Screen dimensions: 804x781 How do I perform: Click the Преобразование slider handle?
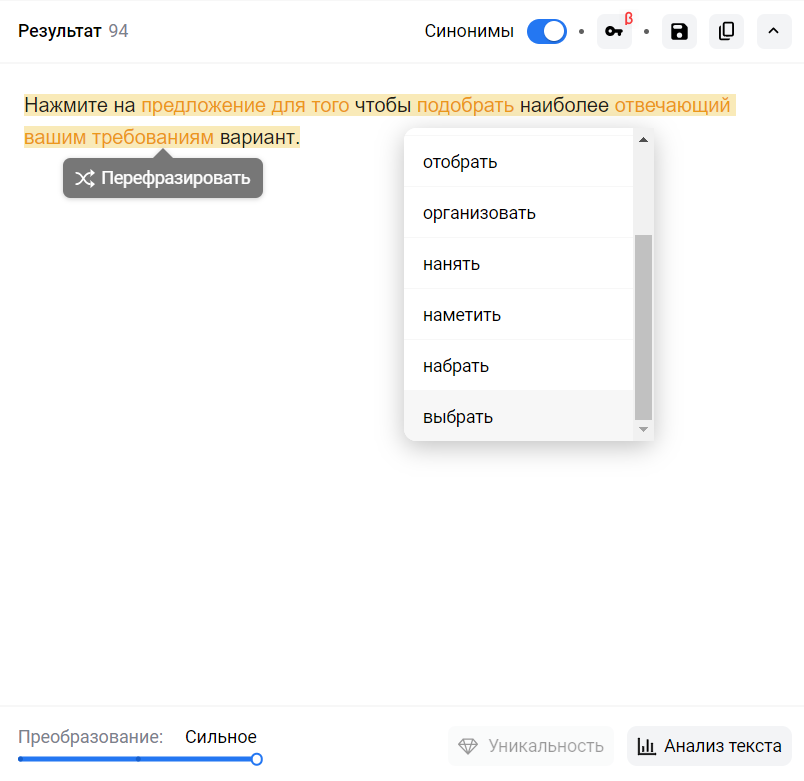point(257,760)
